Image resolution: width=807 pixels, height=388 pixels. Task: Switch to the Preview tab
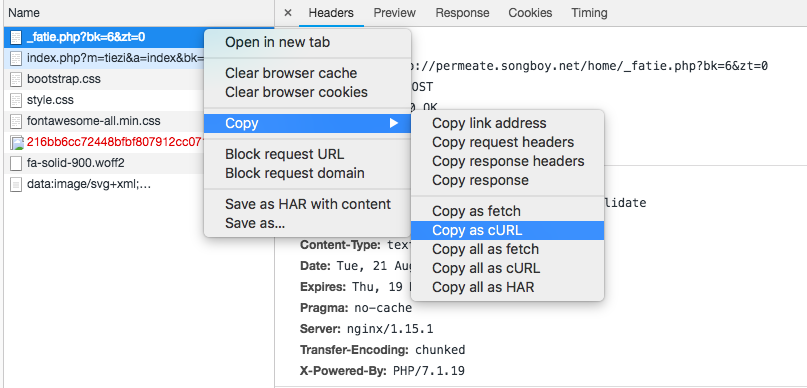394,13
